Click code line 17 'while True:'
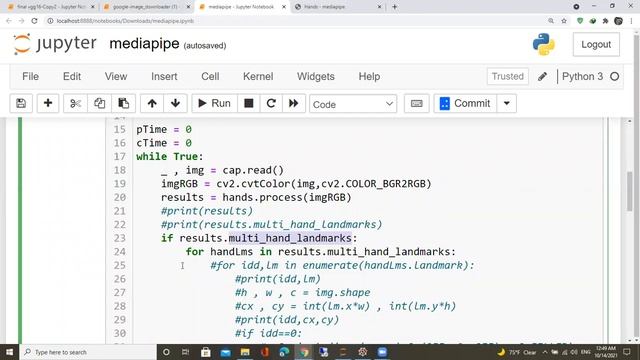Image resolution: width=640 pixels, height=360 pixels. 169,157
